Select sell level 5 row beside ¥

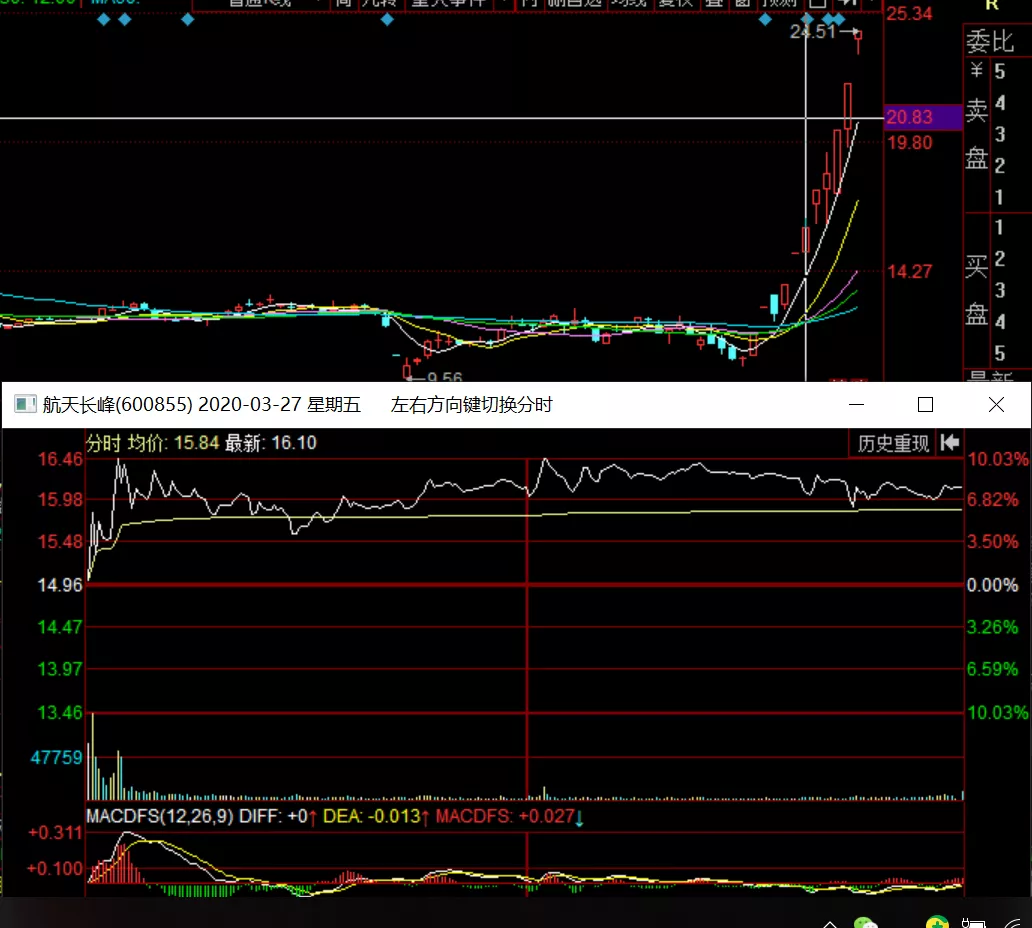coord(998,71)
